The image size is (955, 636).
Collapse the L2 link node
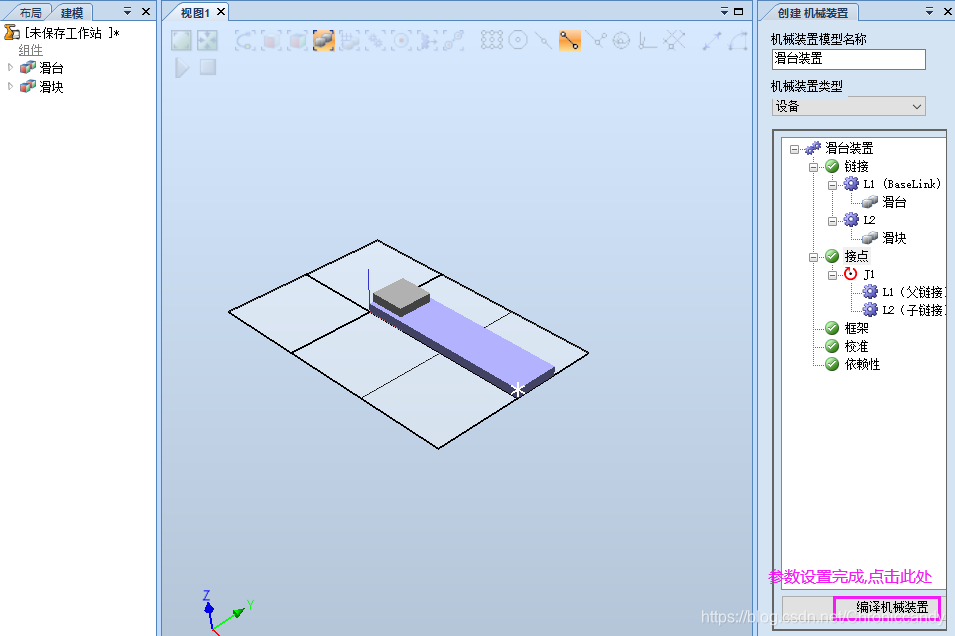(x=832, y=221)
